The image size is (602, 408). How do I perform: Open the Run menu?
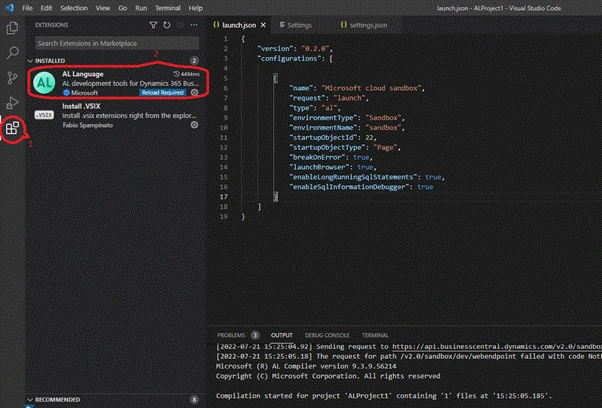141,8
